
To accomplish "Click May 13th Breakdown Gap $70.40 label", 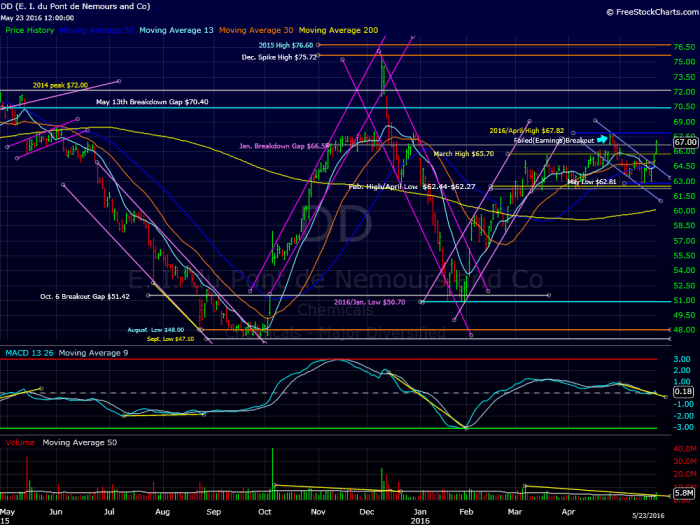I will tap(152, 102).
